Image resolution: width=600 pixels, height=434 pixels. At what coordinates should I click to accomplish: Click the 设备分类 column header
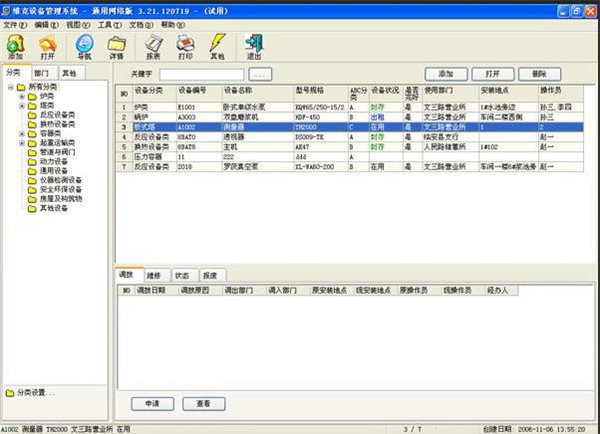[154, 94]
